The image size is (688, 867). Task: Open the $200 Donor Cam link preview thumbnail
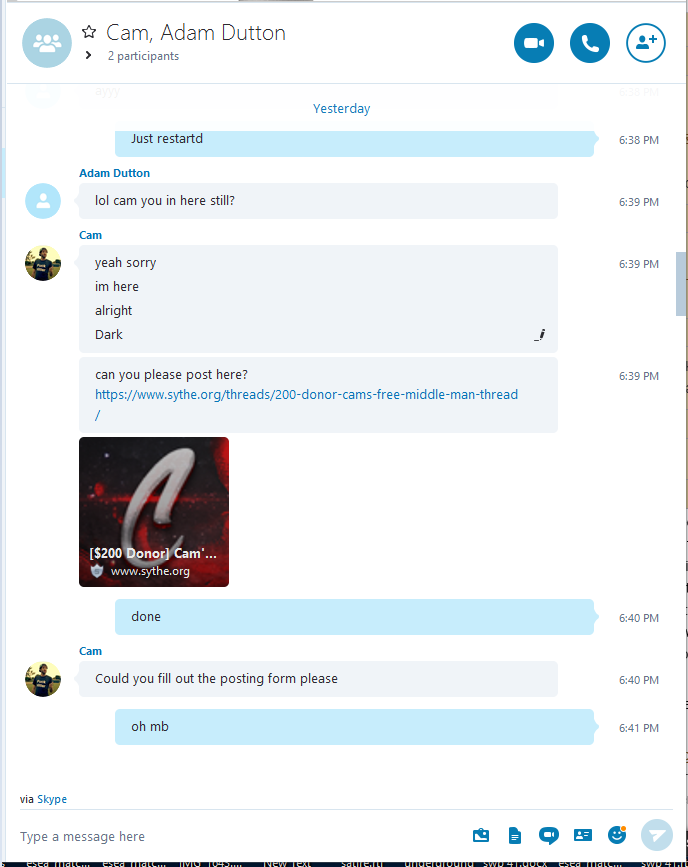click(154, 512)
